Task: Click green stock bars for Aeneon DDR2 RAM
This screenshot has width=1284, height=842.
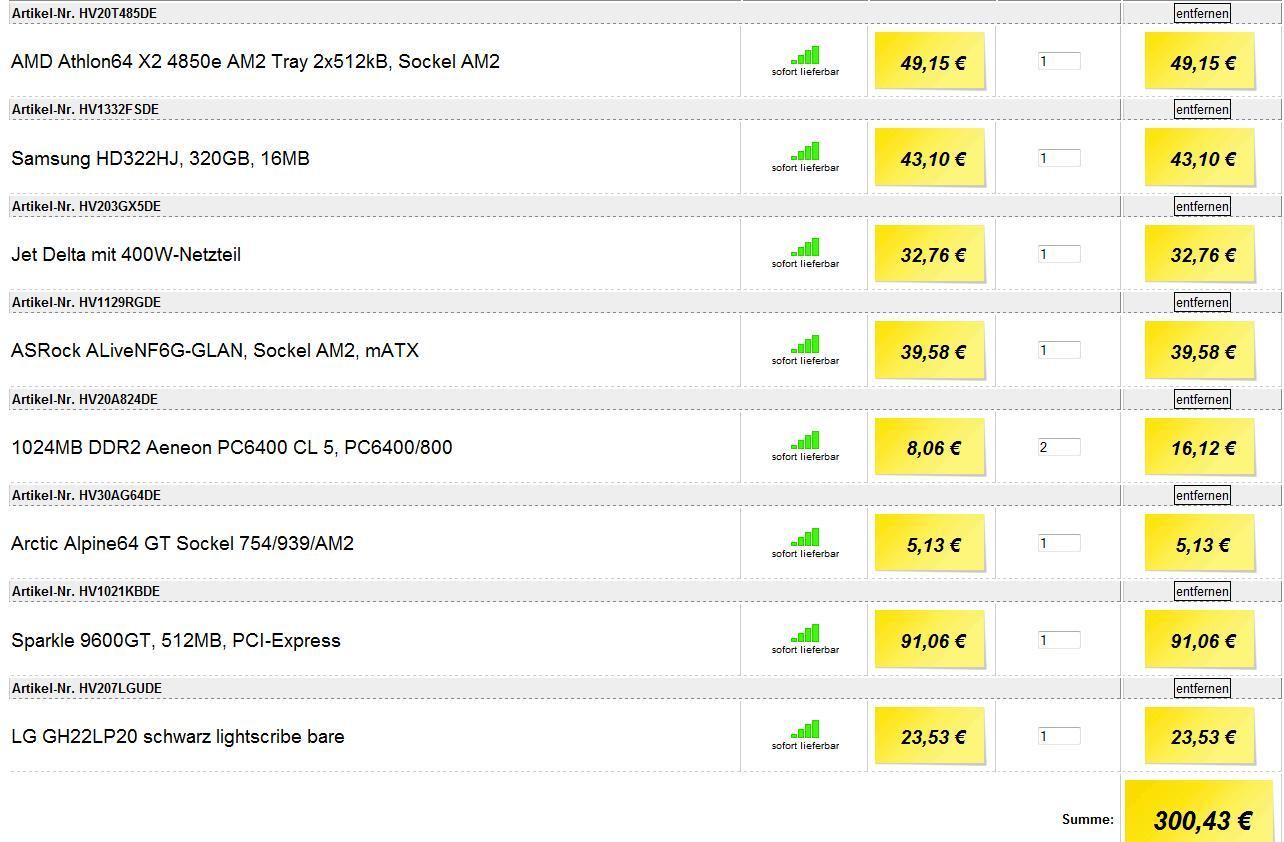Action: point(805,441)
